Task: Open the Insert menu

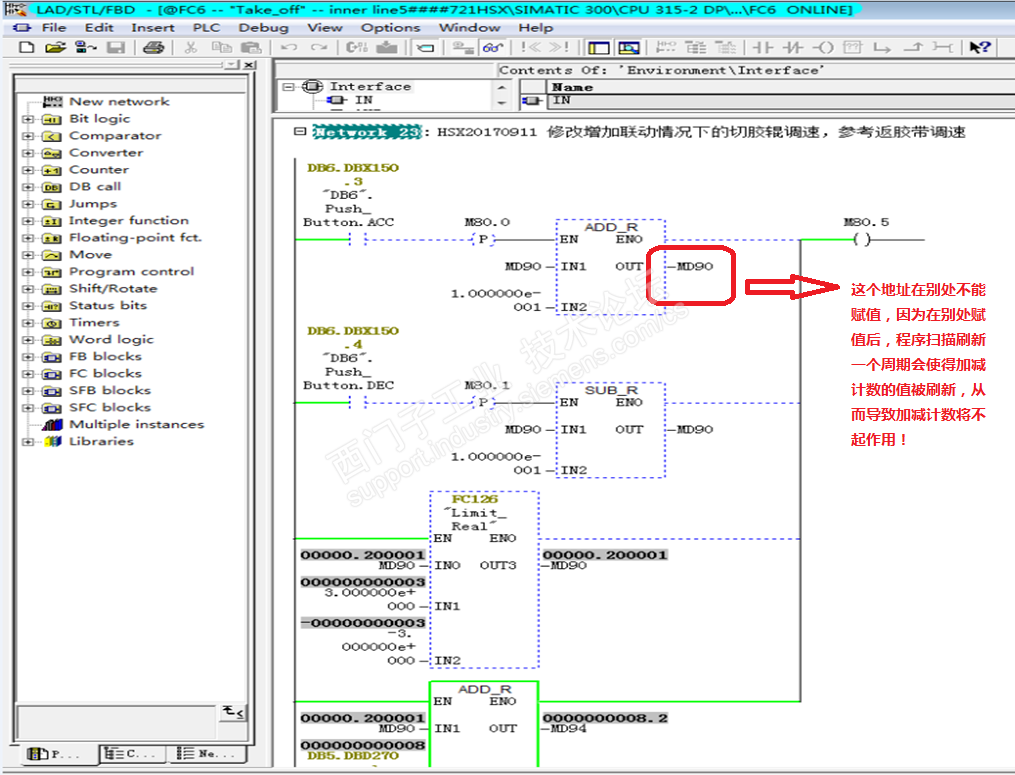Action: [153, 28]
